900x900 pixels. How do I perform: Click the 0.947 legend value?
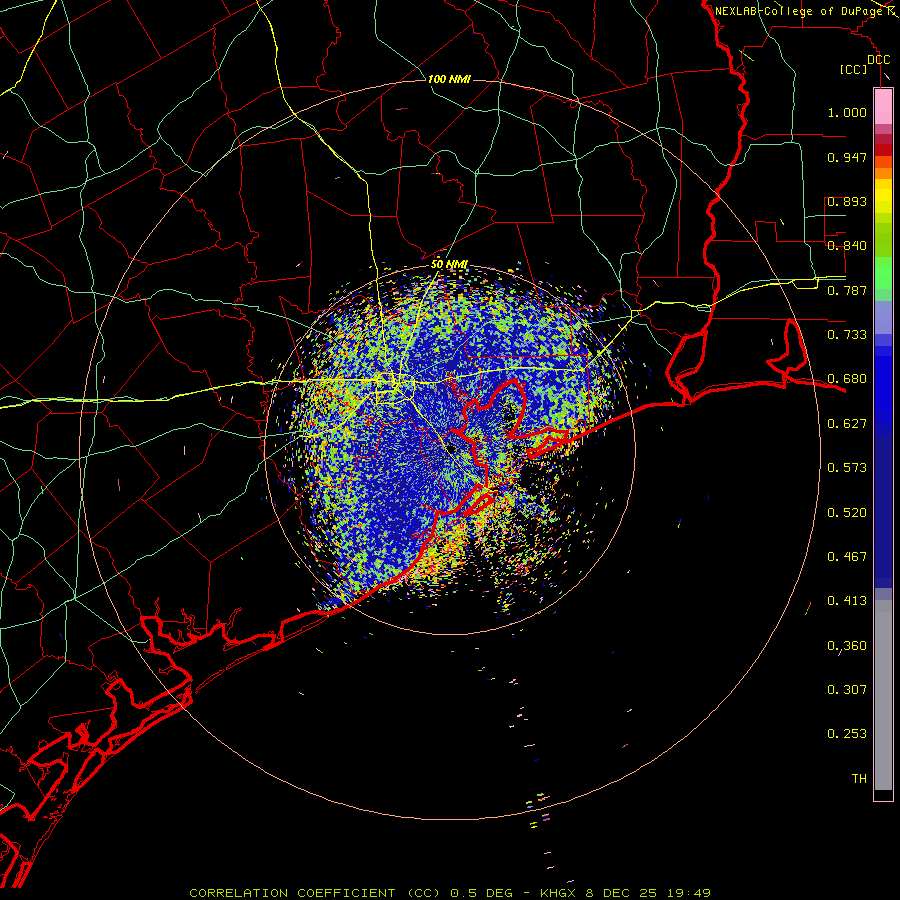(847, 157)
